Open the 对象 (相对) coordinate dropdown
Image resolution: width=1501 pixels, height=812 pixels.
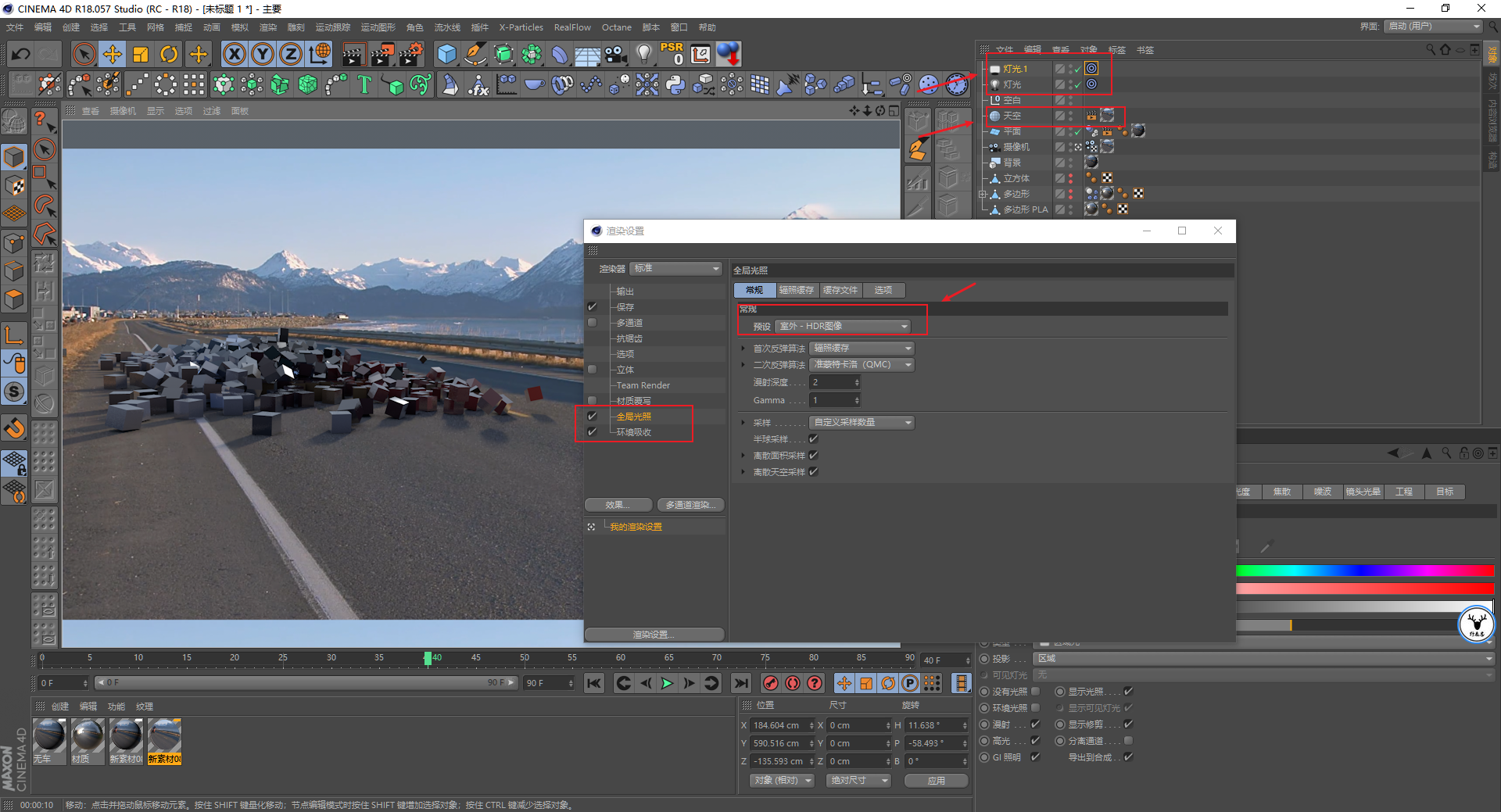pos(782,781)
